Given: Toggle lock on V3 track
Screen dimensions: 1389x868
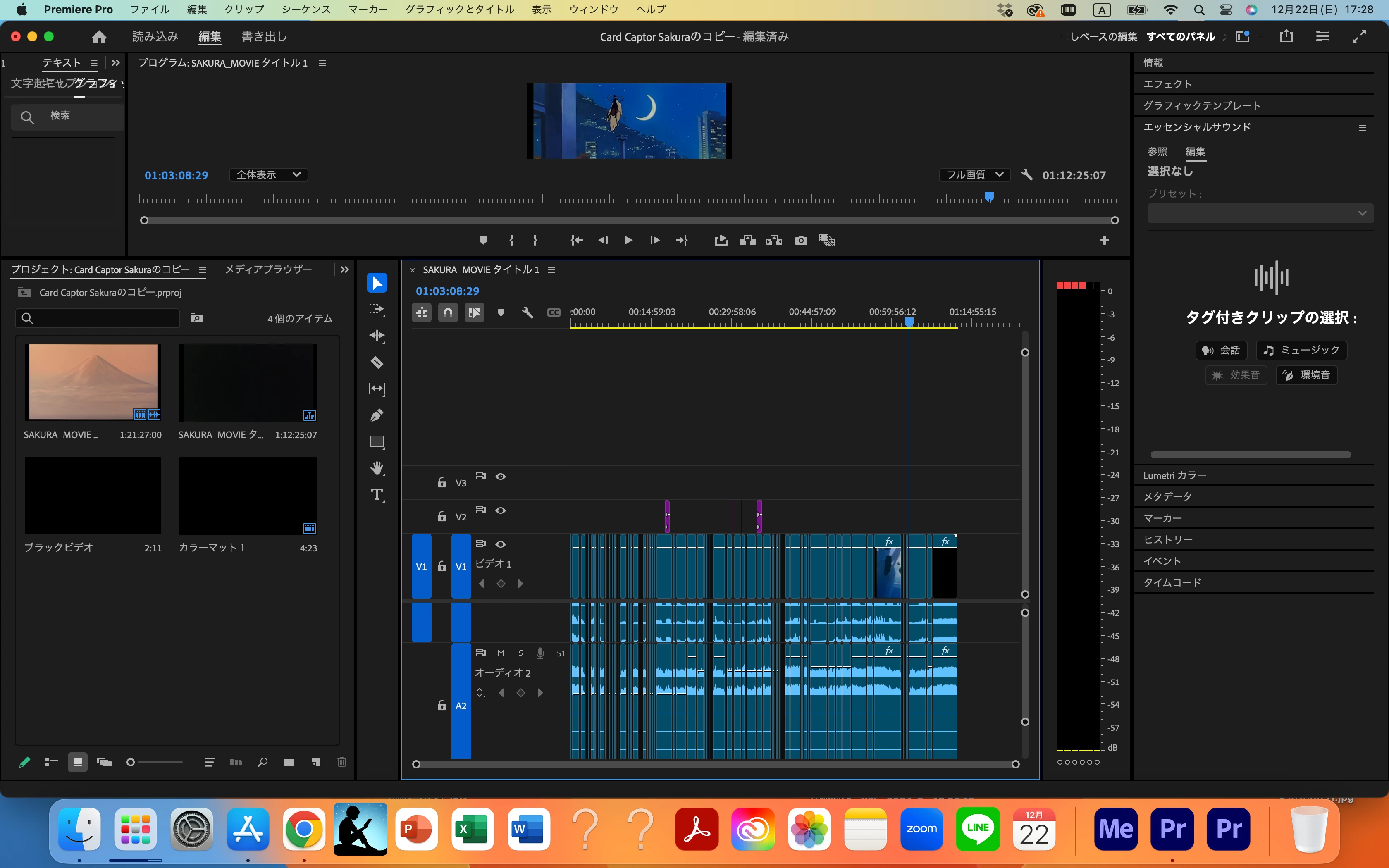Looking at the screenshot, I should pyautogui.click(x=442, y=483).
